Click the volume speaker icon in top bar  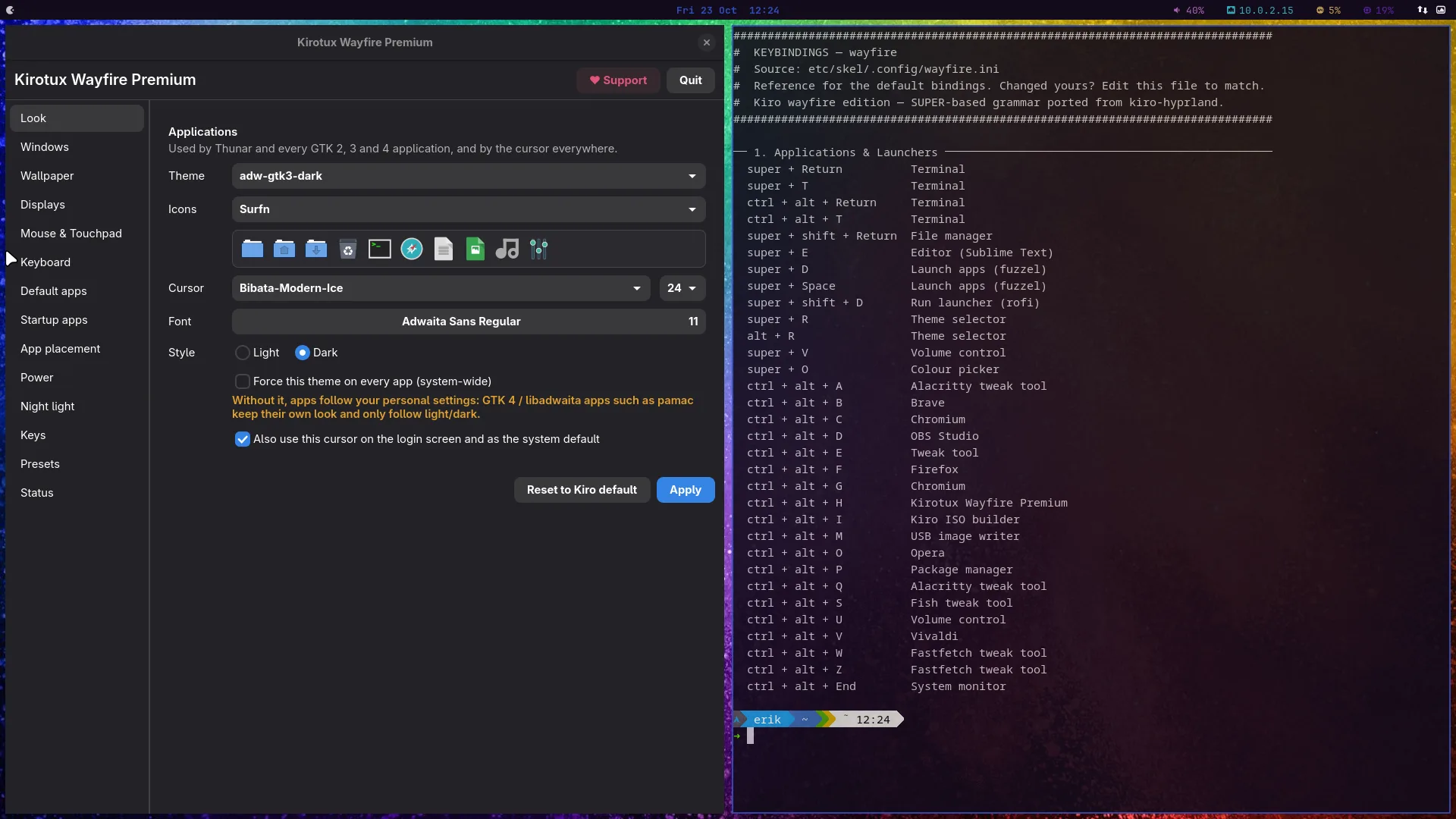(1177, 11)
